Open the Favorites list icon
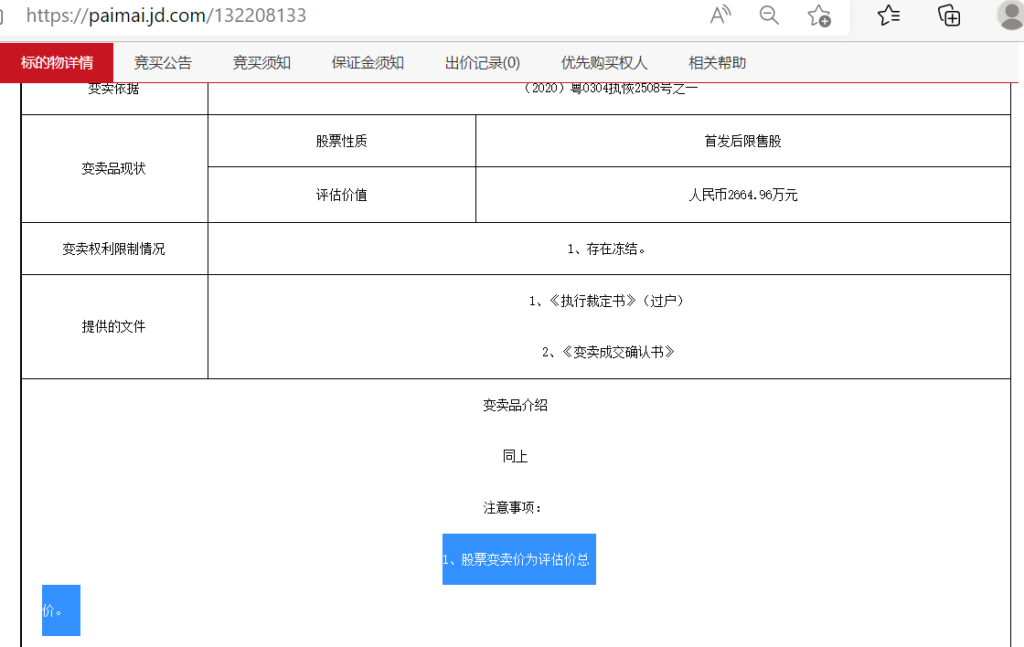This screenshot has width=1024, height=647. coord(888,15)
